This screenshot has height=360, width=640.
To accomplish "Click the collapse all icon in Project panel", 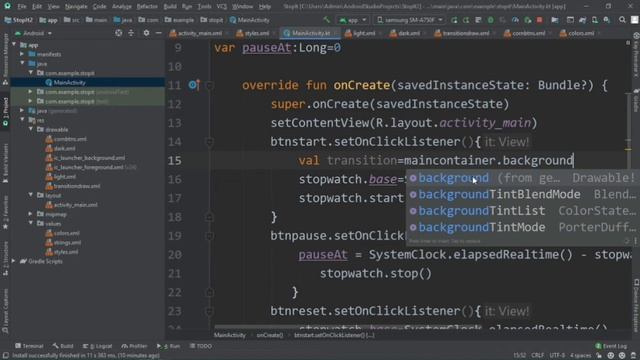I will point(131,33).
